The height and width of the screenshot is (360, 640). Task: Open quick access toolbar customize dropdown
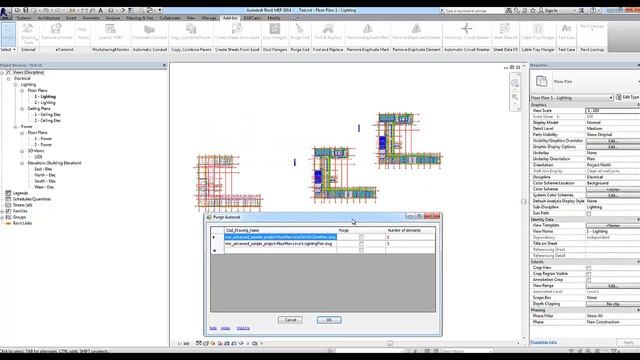[x=160, y=10]
